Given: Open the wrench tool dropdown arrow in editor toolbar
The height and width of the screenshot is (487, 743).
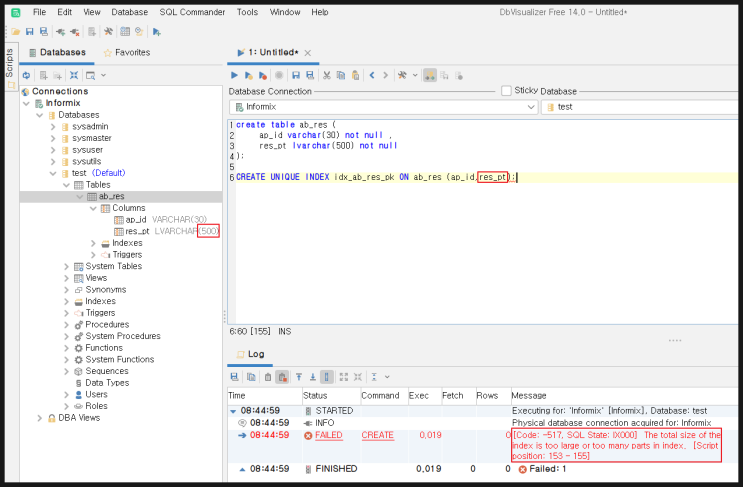Looking at the screenshot, I should [x=415, y=75].
